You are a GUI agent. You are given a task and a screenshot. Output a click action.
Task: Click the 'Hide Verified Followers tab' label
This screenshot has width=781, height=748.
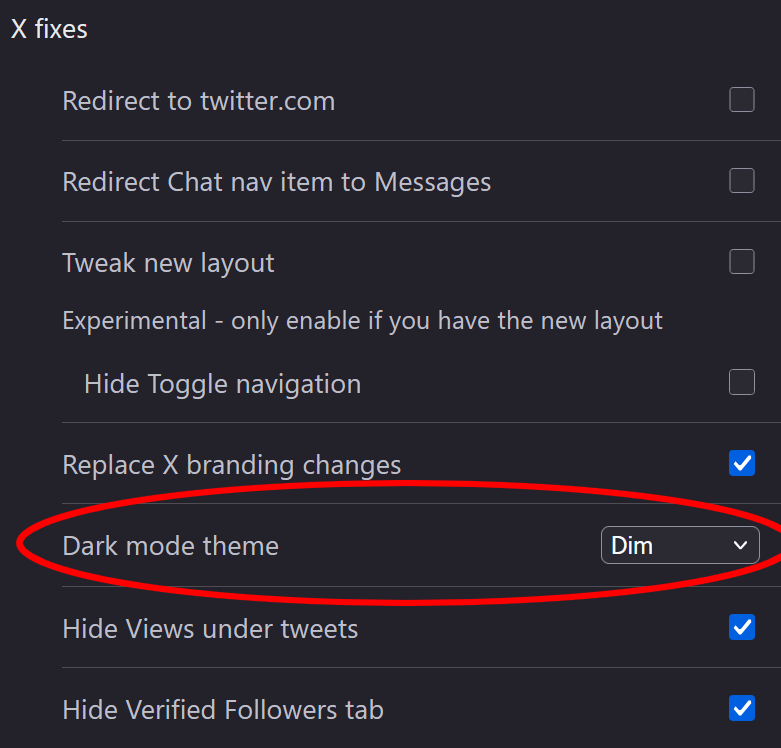tap(222, 710)
